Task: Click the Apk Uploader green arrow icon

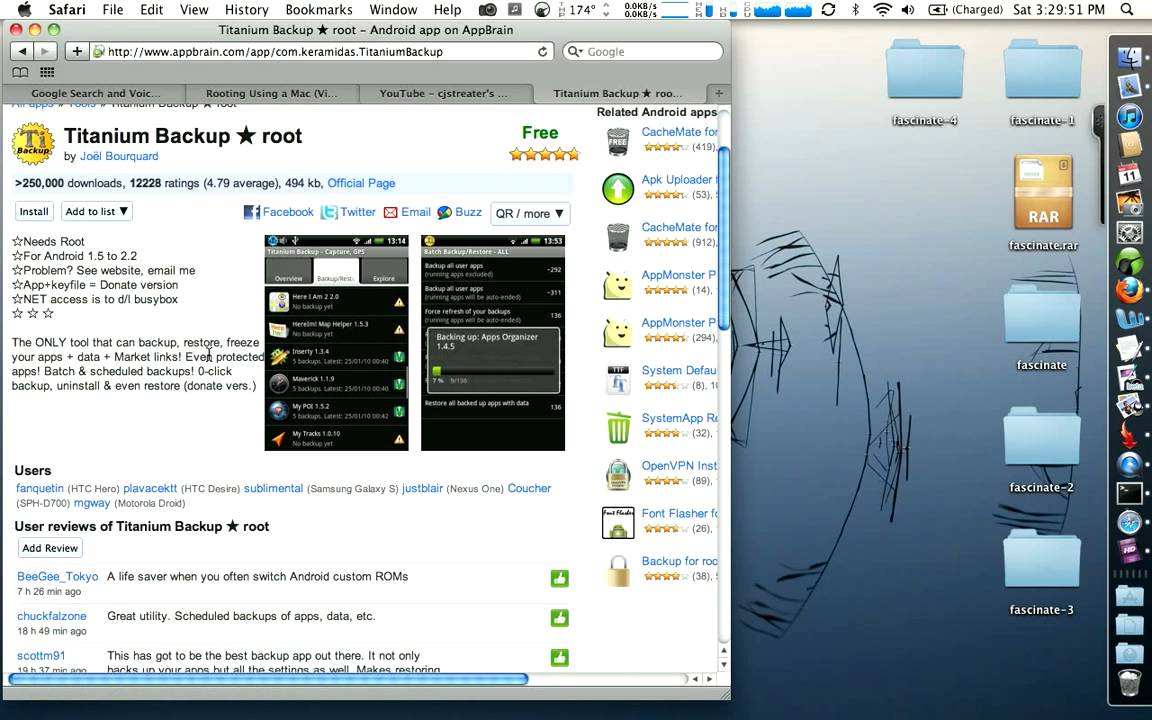Action: (618, 189)
